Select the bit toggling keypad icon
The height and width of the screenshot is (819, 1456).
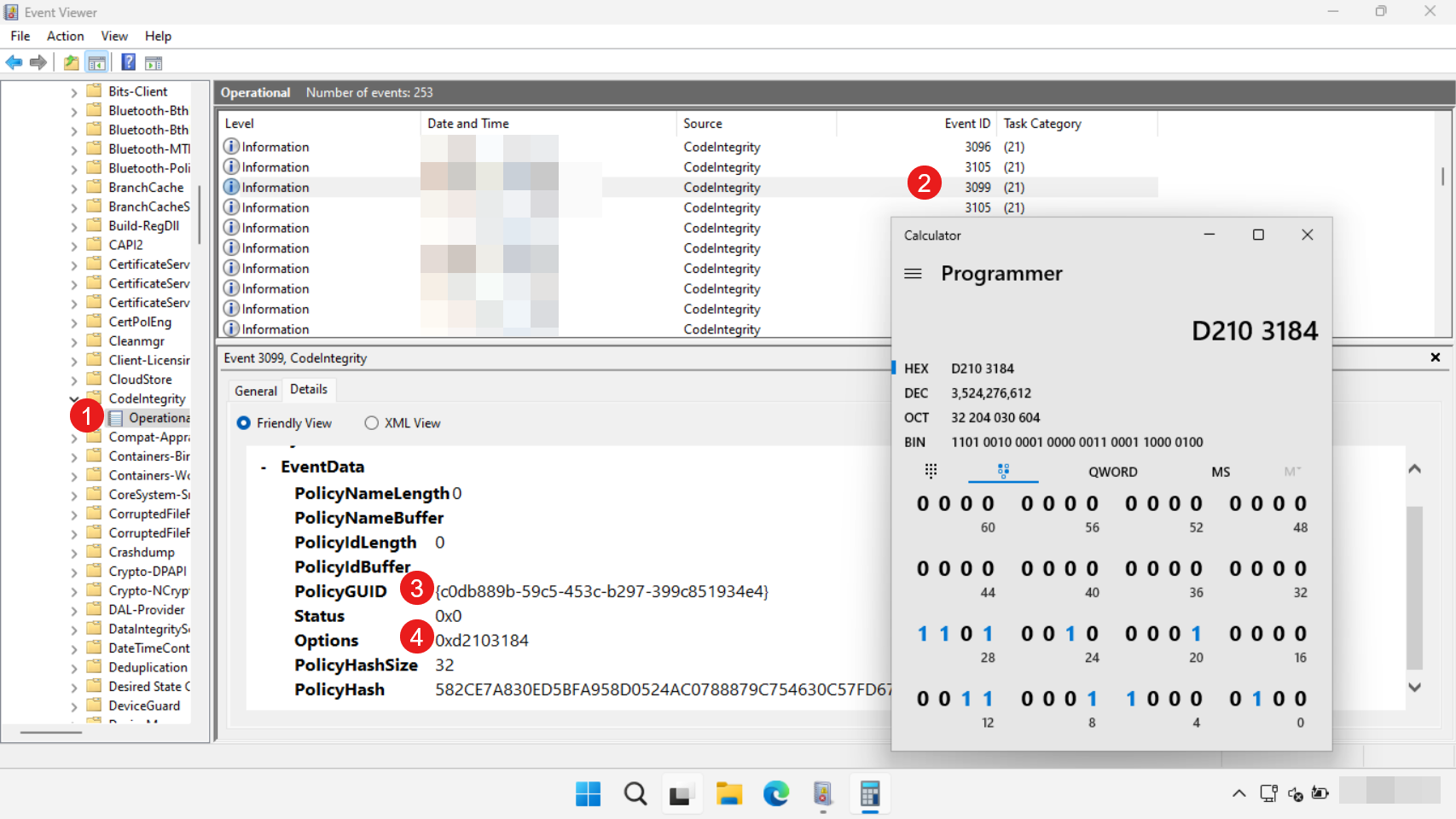pyautogui.click(x=1003, y=471)
